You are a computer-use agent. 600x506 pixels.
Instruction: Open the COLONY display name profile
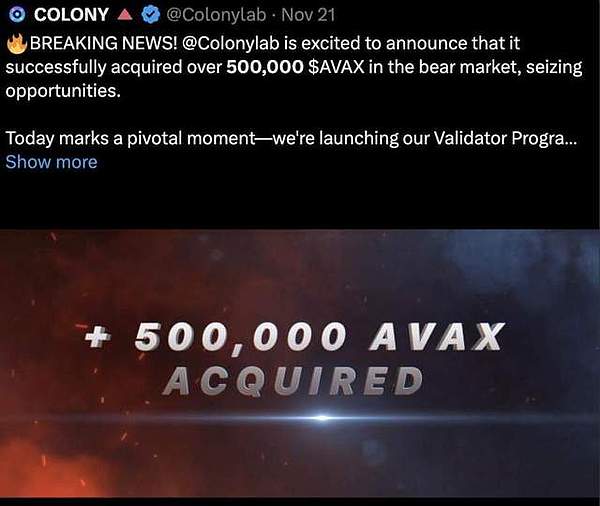(x=71, y=15)
